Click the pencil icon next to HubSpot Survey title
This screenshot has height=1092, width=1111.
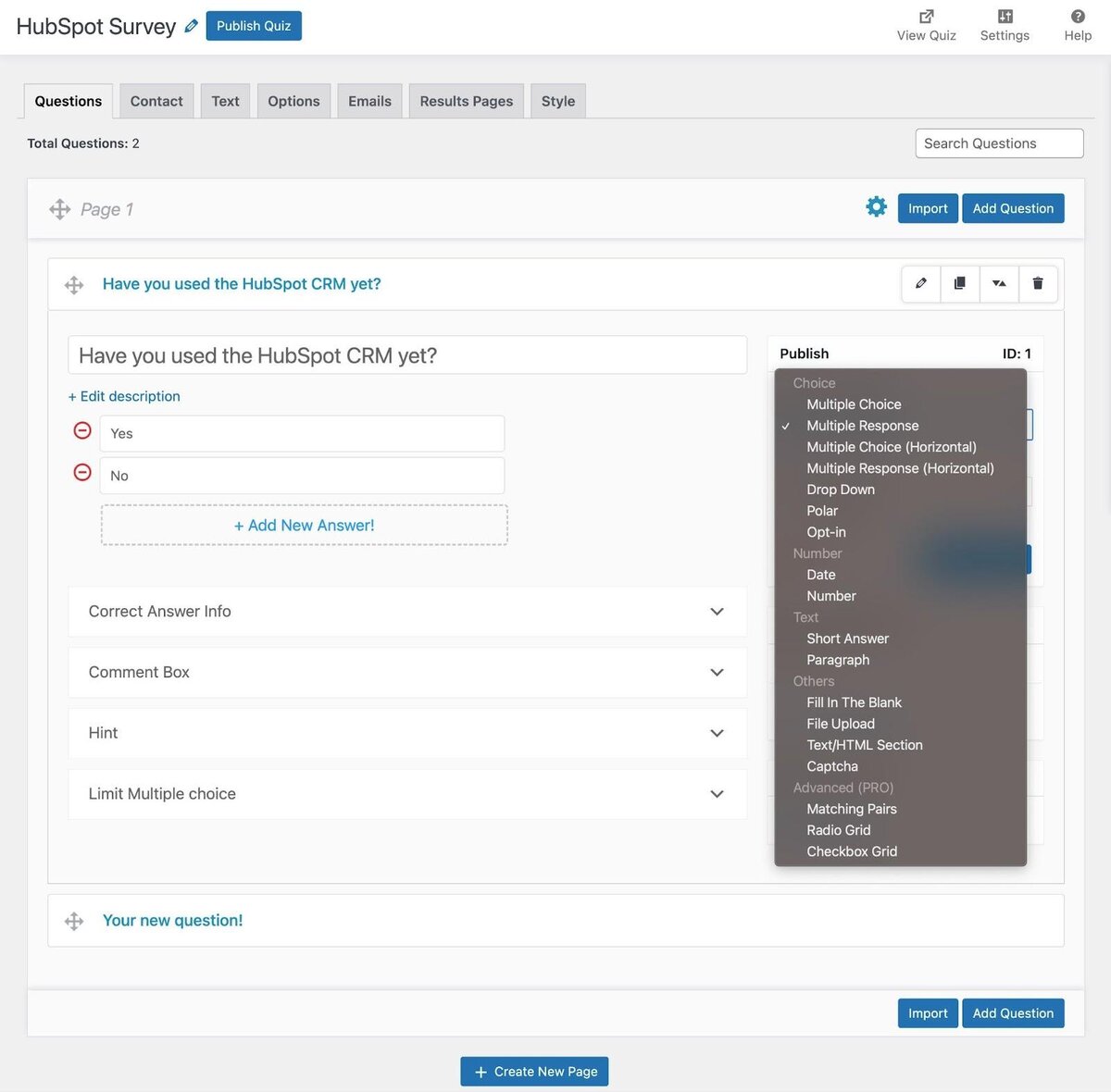coord(191,26)
